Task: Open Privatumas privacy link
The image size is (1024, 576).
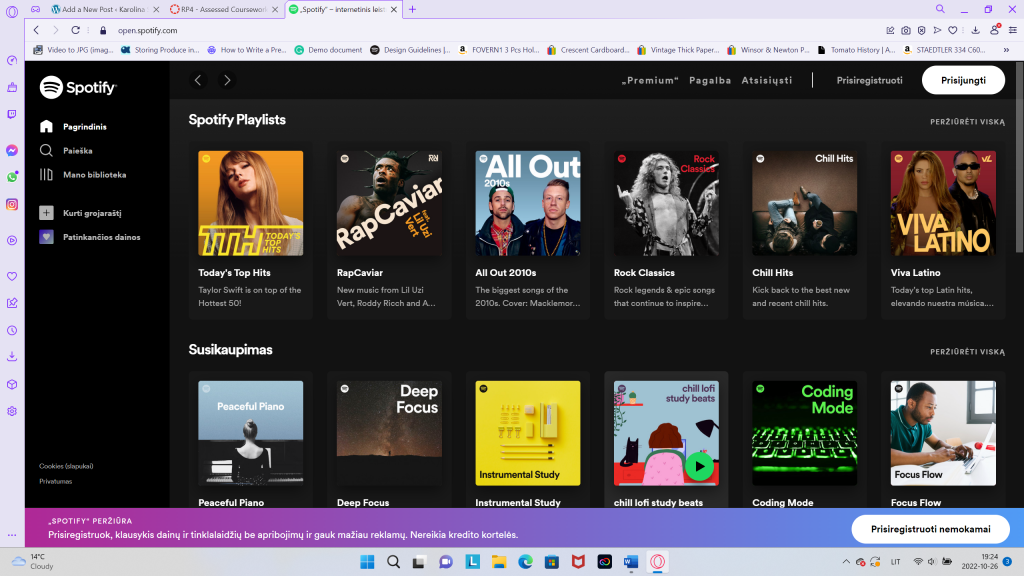Action: pos(56,481)
